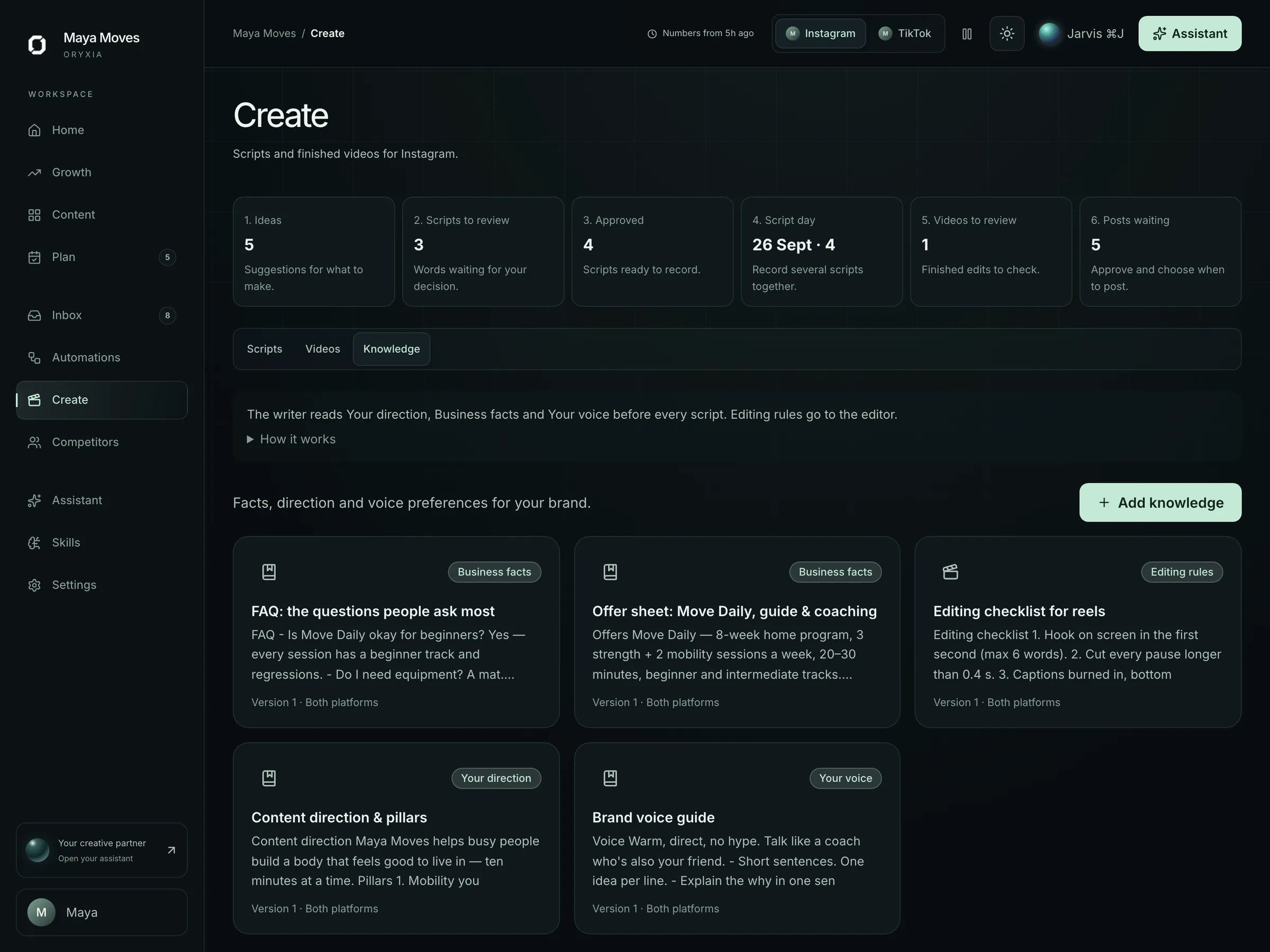Select the Knowledge tab
Image resolution: width=1270 pixels, height=952 pixels.
(392, 349)
